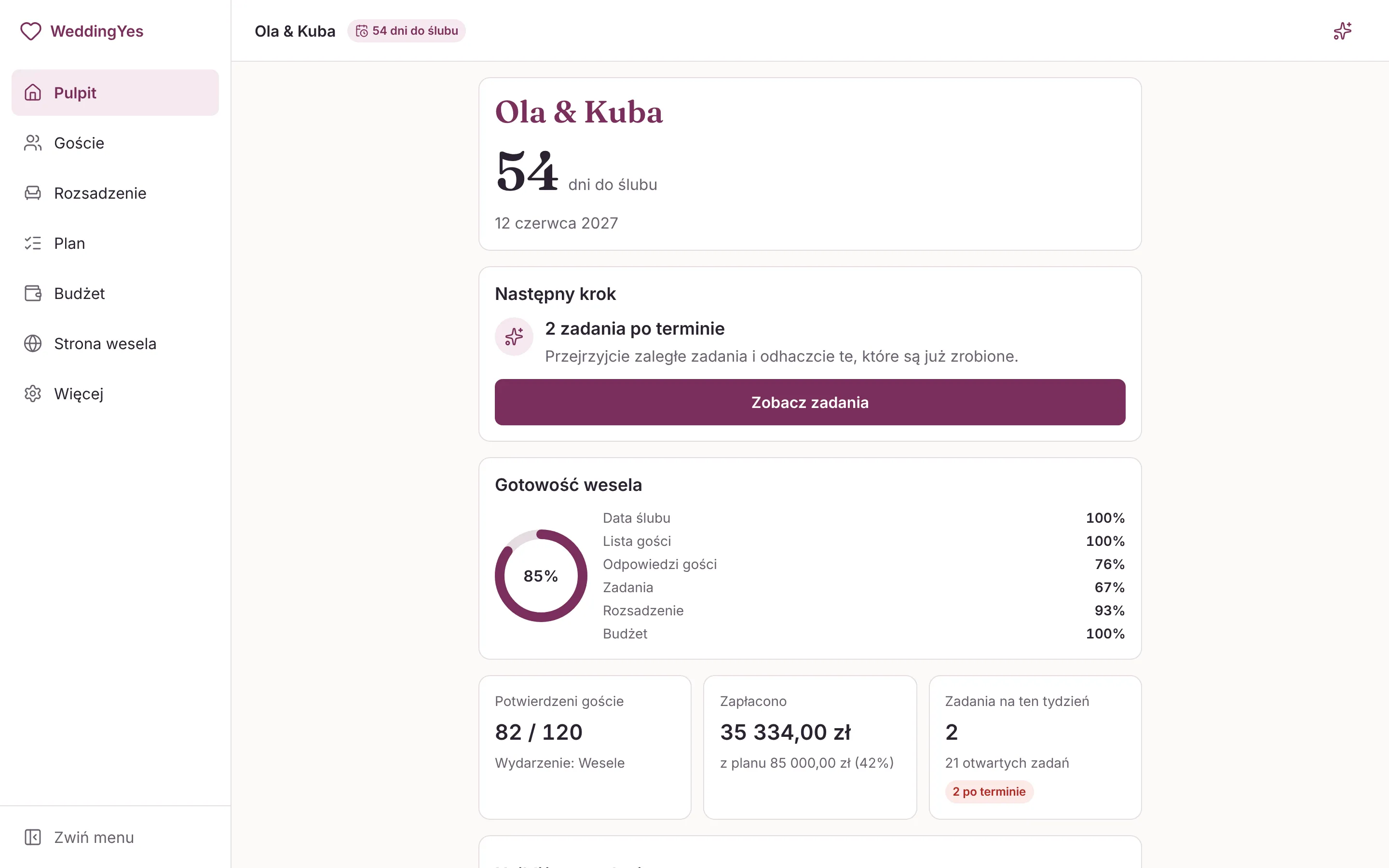
Task: Click the Ola & Kuba header title
Action: (x=295, y=31)
